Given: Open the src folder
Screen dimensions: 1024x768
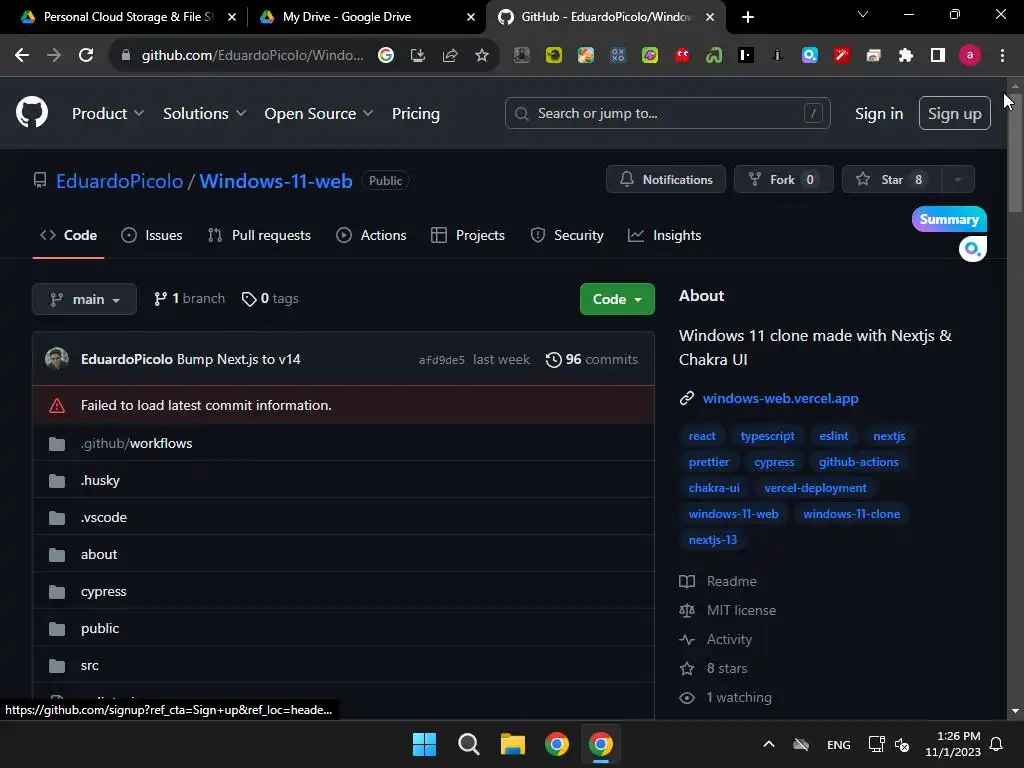Looking at the screenshot, I should [x=89, y=665].
